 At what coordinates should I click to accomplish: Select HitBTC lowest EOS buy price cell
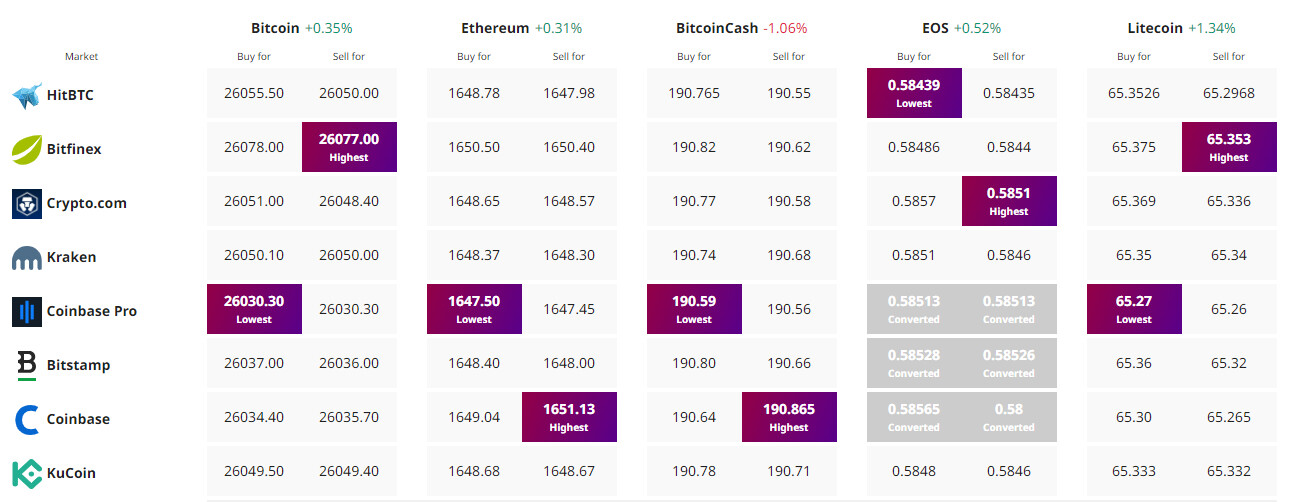[914, 93]
